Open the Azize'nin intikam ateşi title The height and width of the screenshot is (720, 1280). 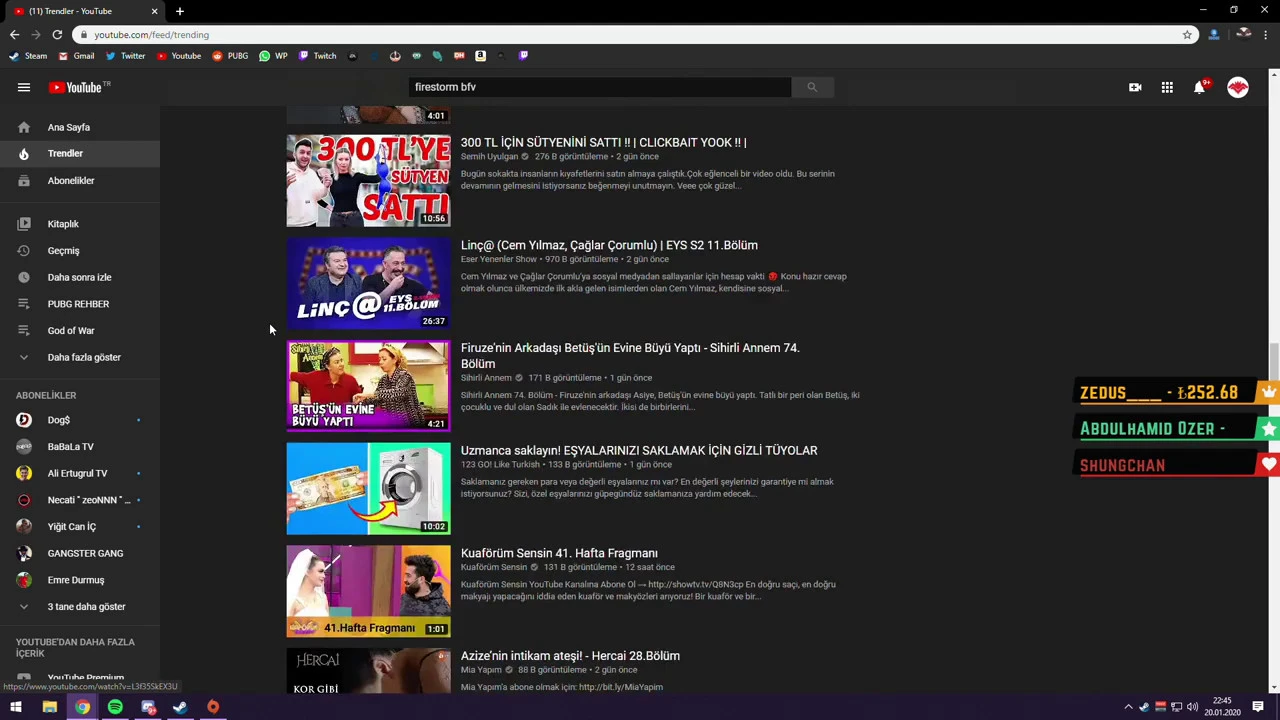570,656
